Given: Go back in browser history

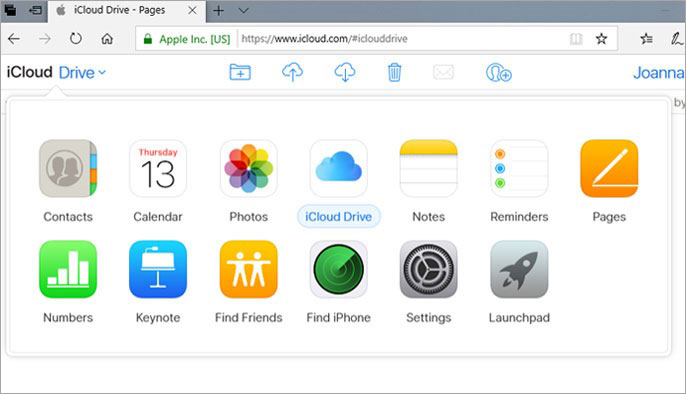Looking at the screenshot, I should (x=14, y=39).
